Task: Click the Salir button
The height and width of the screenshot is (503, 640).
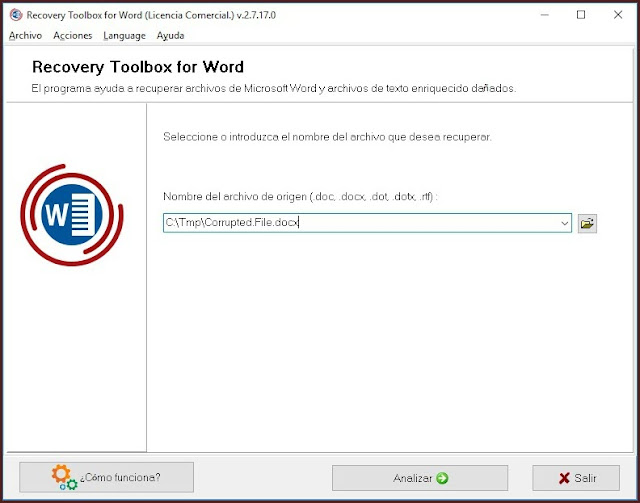Action: [576, 478]
